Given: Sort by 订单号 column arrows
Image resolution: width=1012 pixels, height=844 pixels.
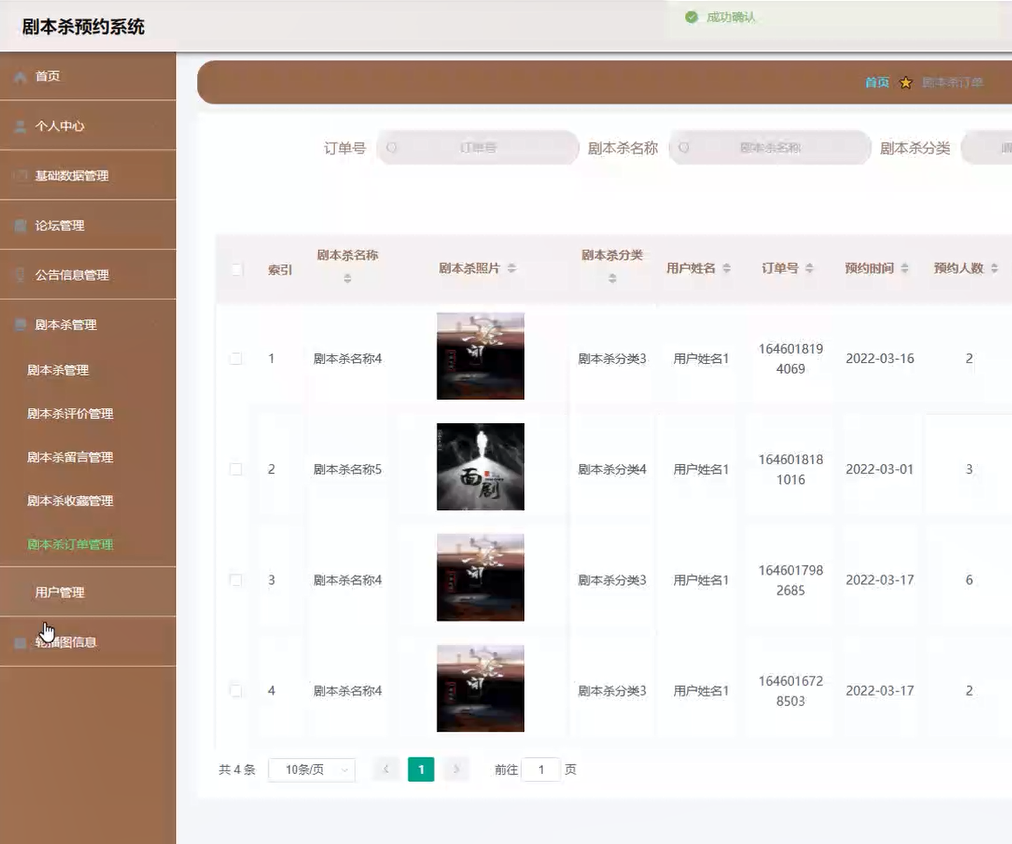Looking at the screenshot, I should coord(809,268).
